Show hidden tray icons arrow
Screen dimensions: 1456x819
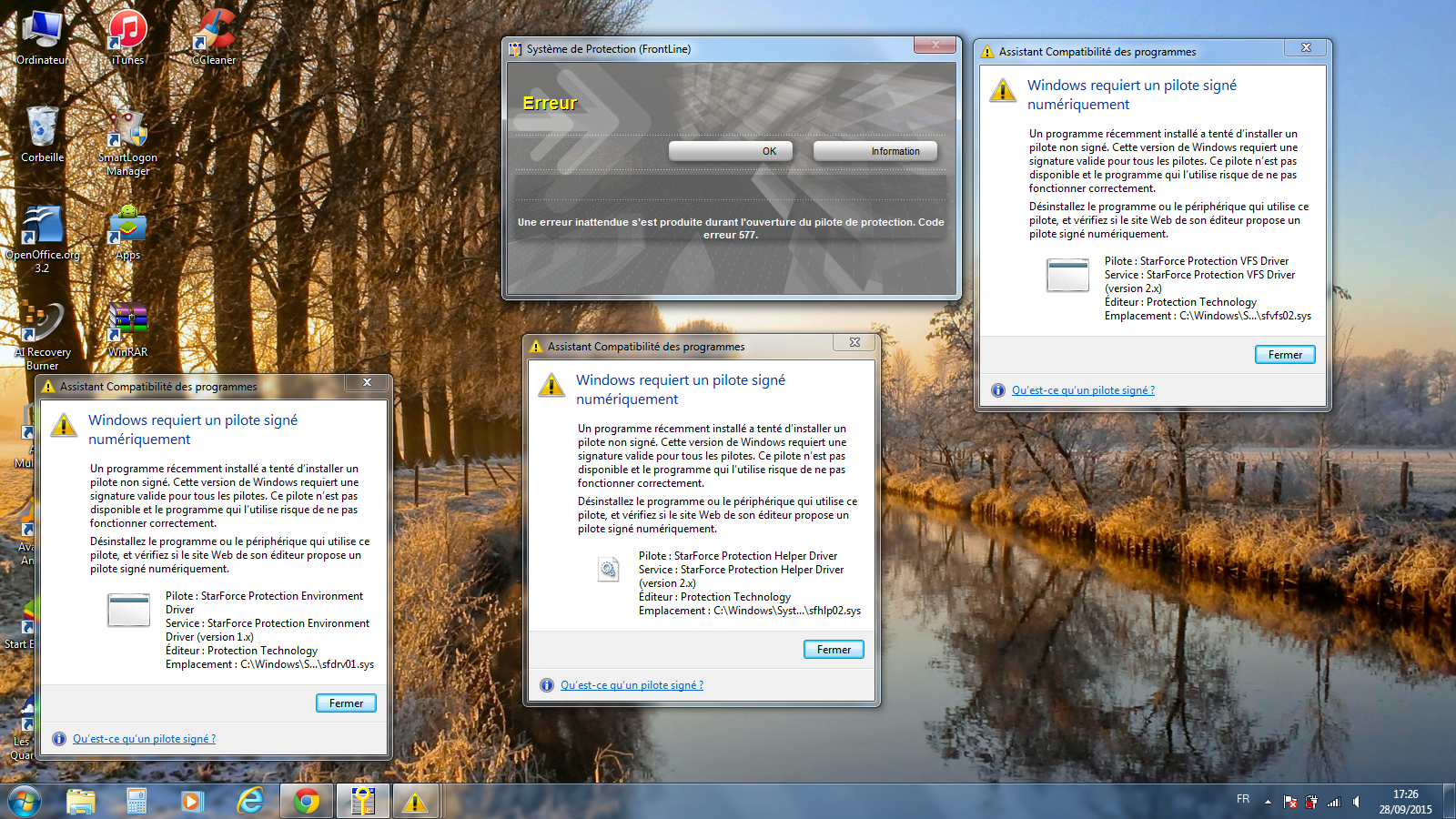point(1268,802)
